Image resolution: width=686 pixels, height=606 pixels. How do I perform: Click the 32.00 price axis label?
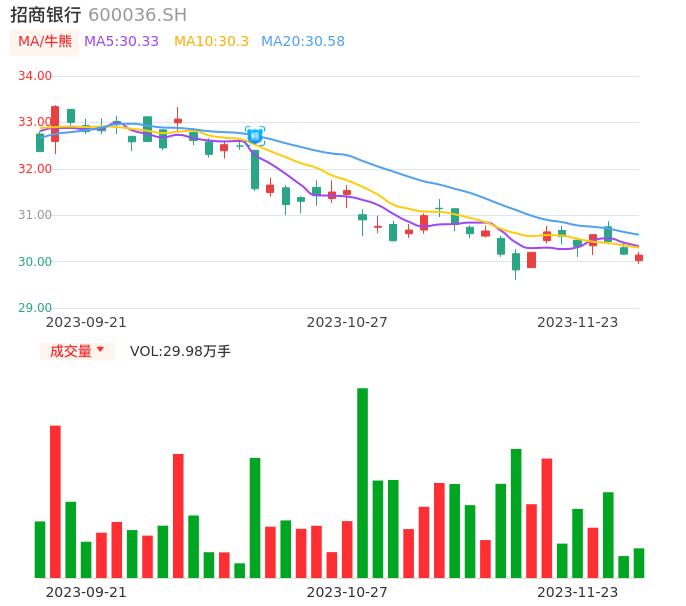point(35,169)
